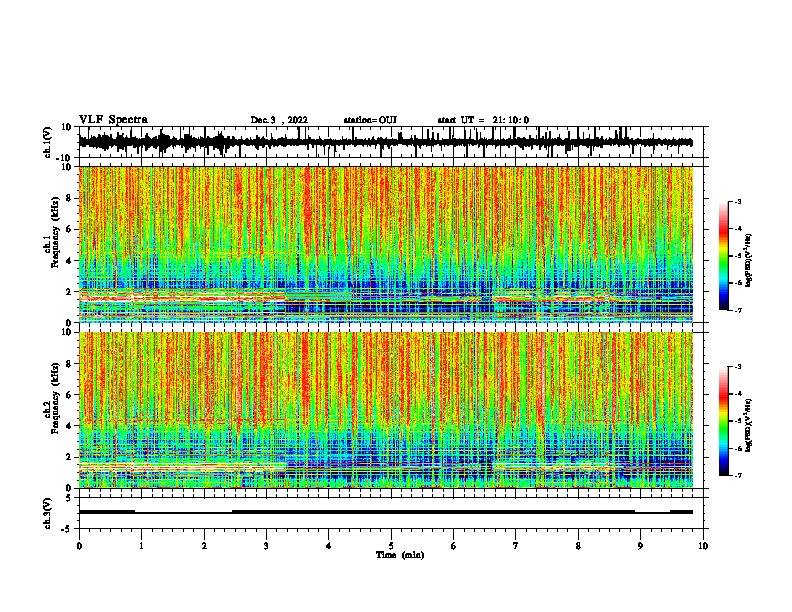This screenshot has width=792, height=612.
Task: Click the "4" kHz tick on ch.1 frequency axis
Action: click(x=69, y=261)
